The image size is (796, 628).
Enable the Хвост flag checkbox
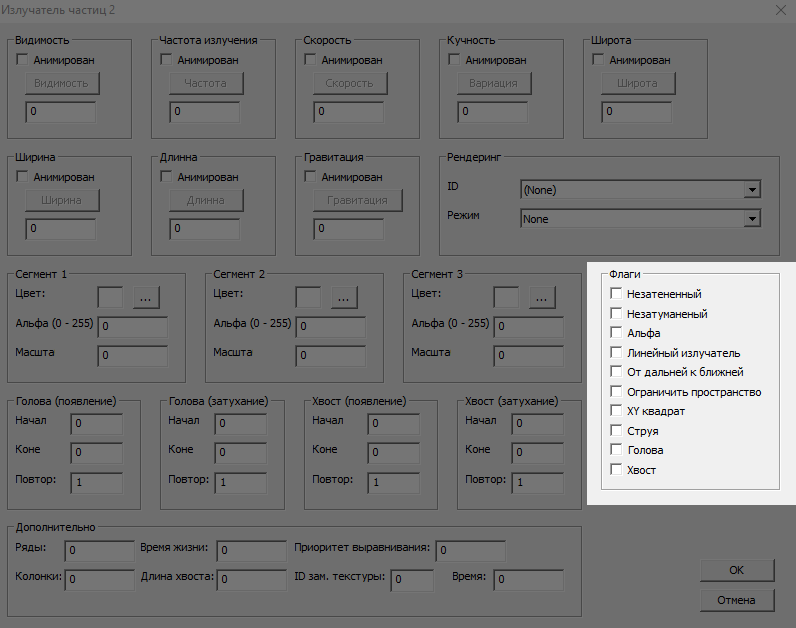pyautogui.click(x=616, y=470)
